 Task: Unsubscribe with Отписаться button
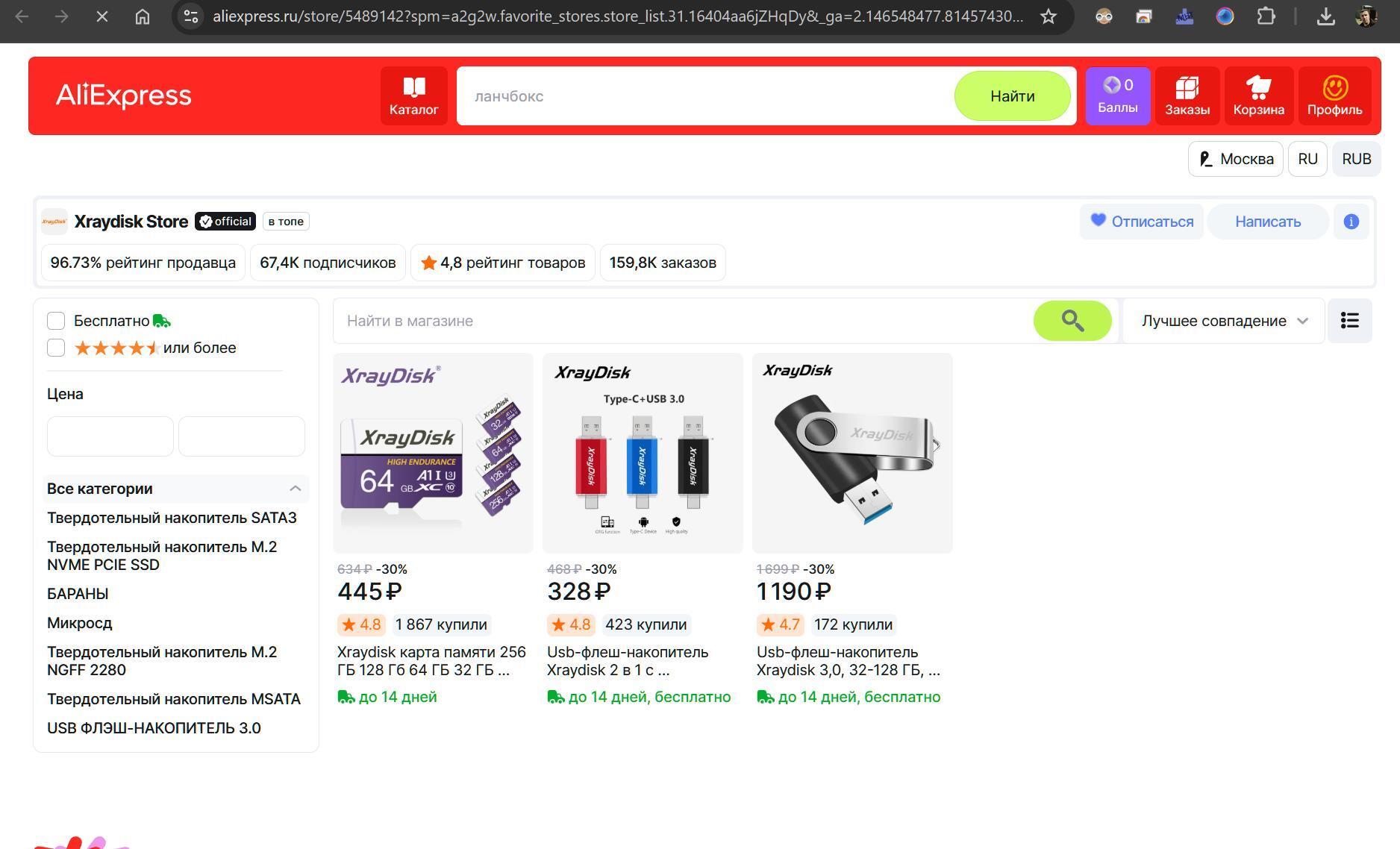point(1142,222)
